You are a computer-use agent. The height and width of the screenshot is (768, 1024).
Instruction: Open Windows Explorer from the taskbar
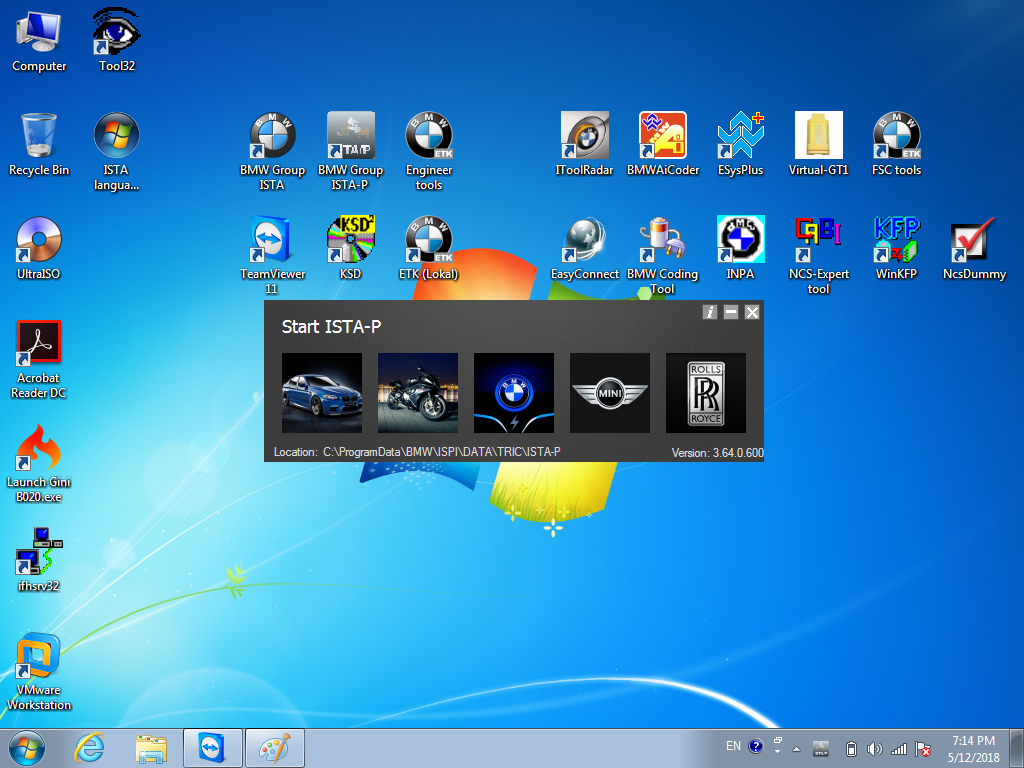click(x=151, y=748)
